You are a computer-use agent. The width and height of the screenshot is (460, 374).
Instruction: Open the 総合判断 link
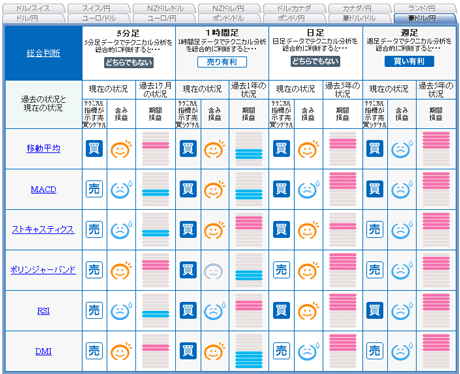(43, 53)
